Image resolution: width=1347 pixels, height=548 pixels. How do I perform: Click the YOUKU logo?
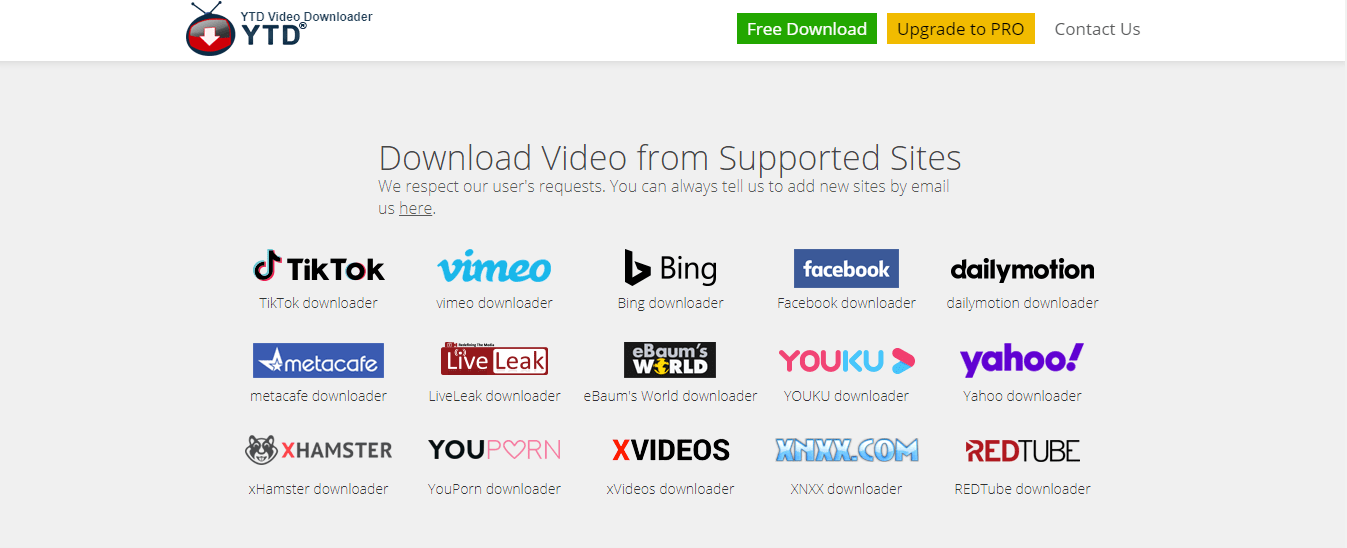coord(846,361)
